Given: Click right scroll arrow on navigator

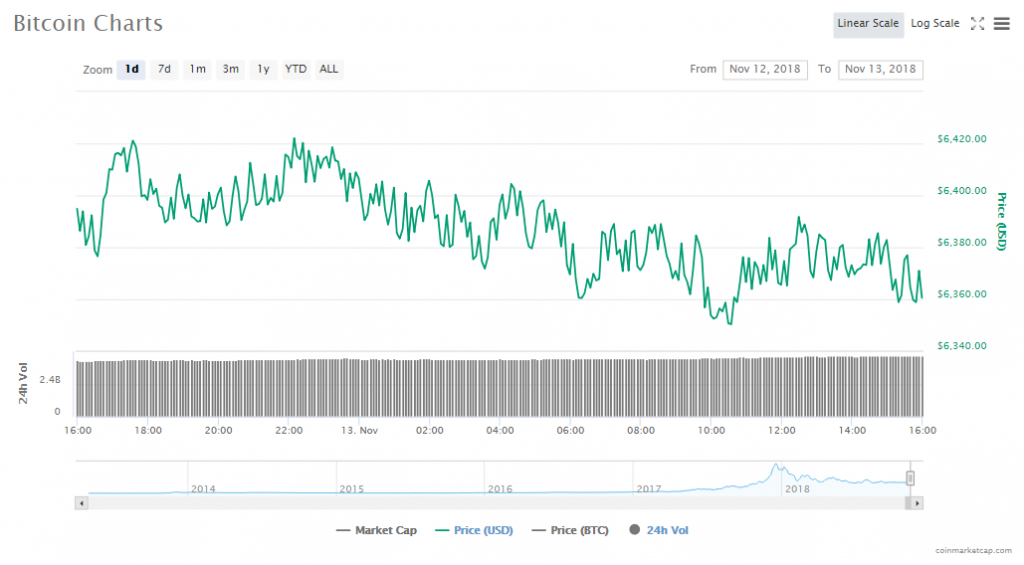Looking at the screenshot, I should 917,504.
